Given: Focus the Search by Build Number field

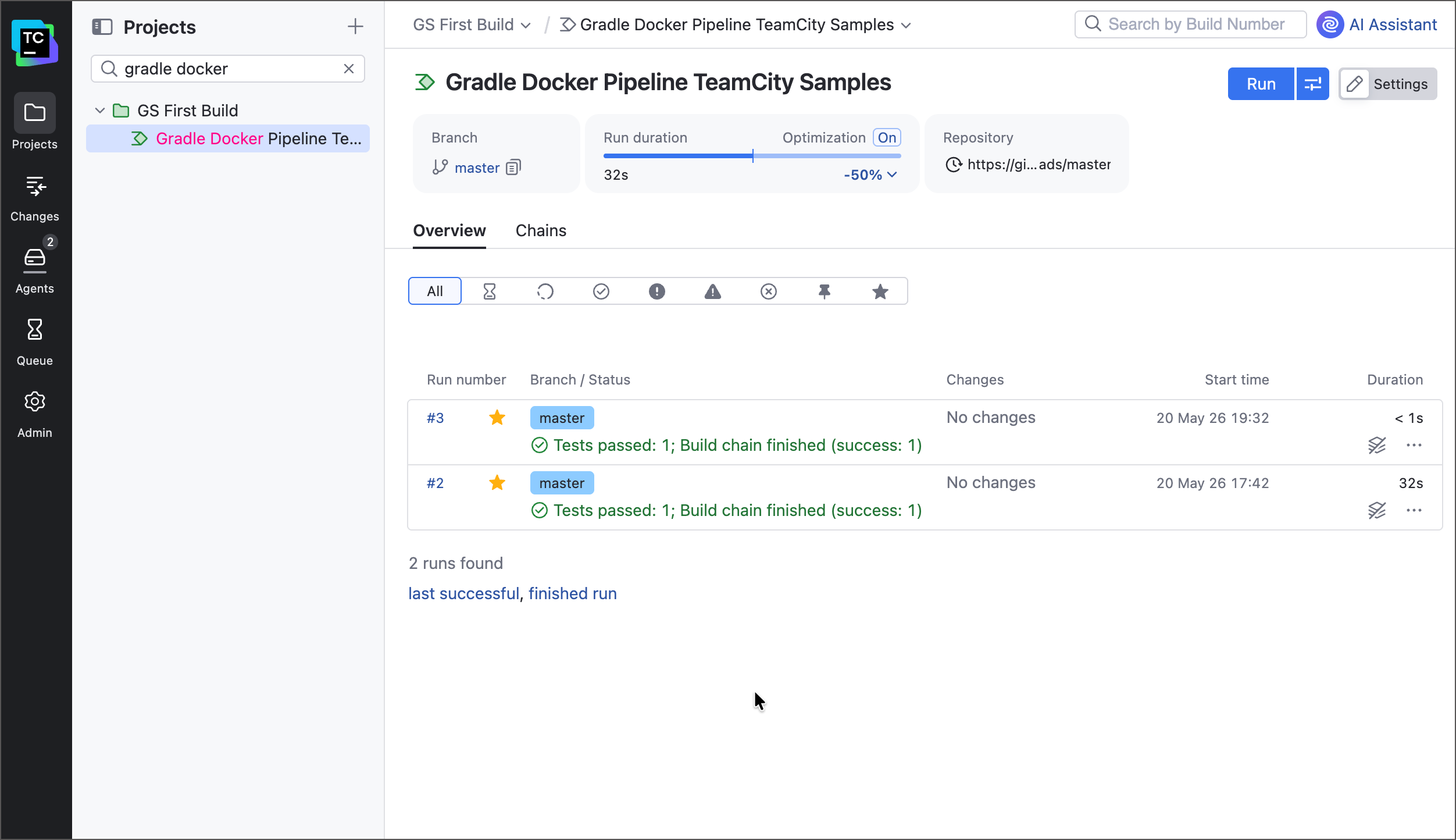Looking at the screenshot, I should coord(1190,24).
